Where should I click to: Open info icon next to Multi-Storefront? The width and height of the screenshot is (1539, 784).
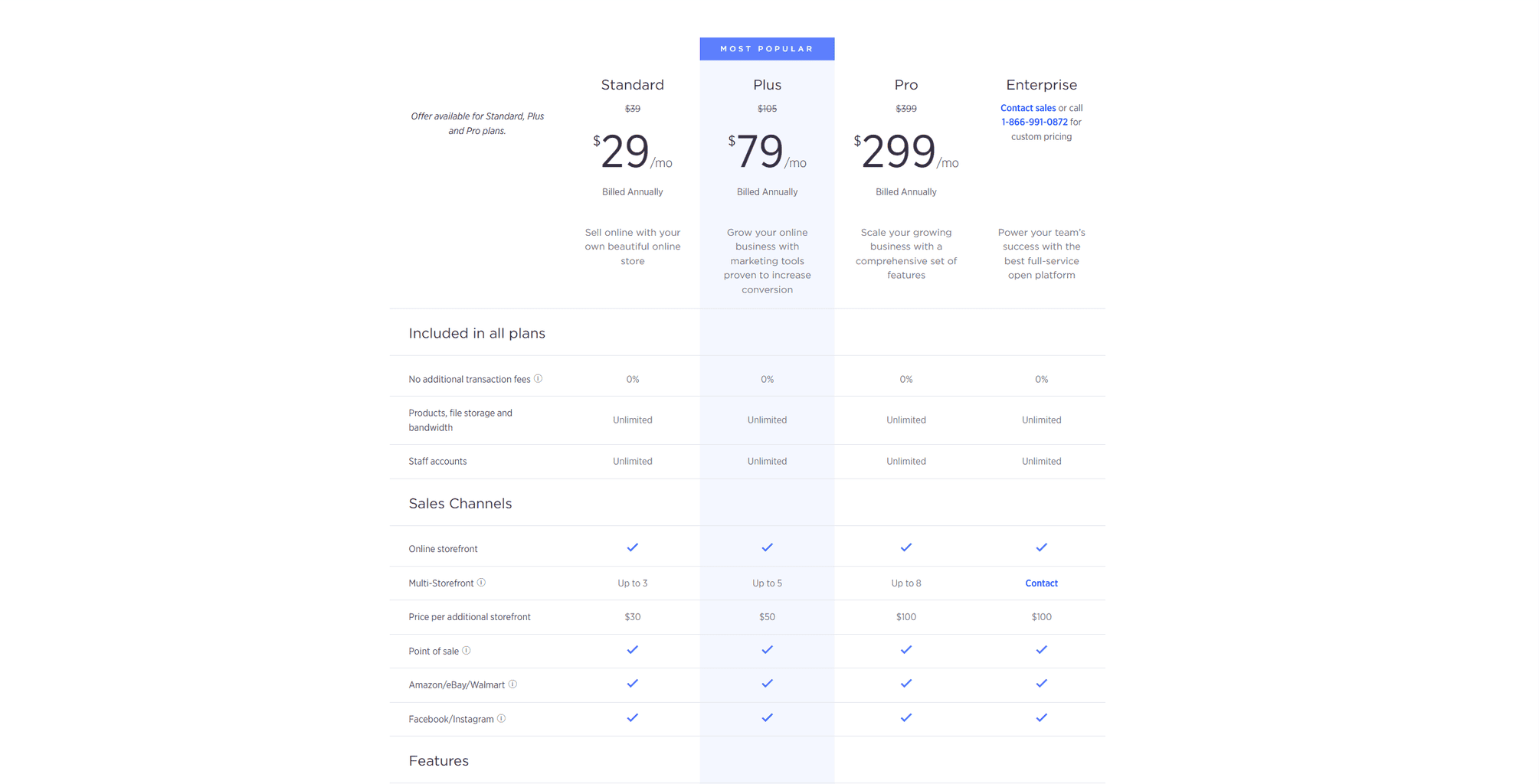pyautogui.click(x=481, y=583)
